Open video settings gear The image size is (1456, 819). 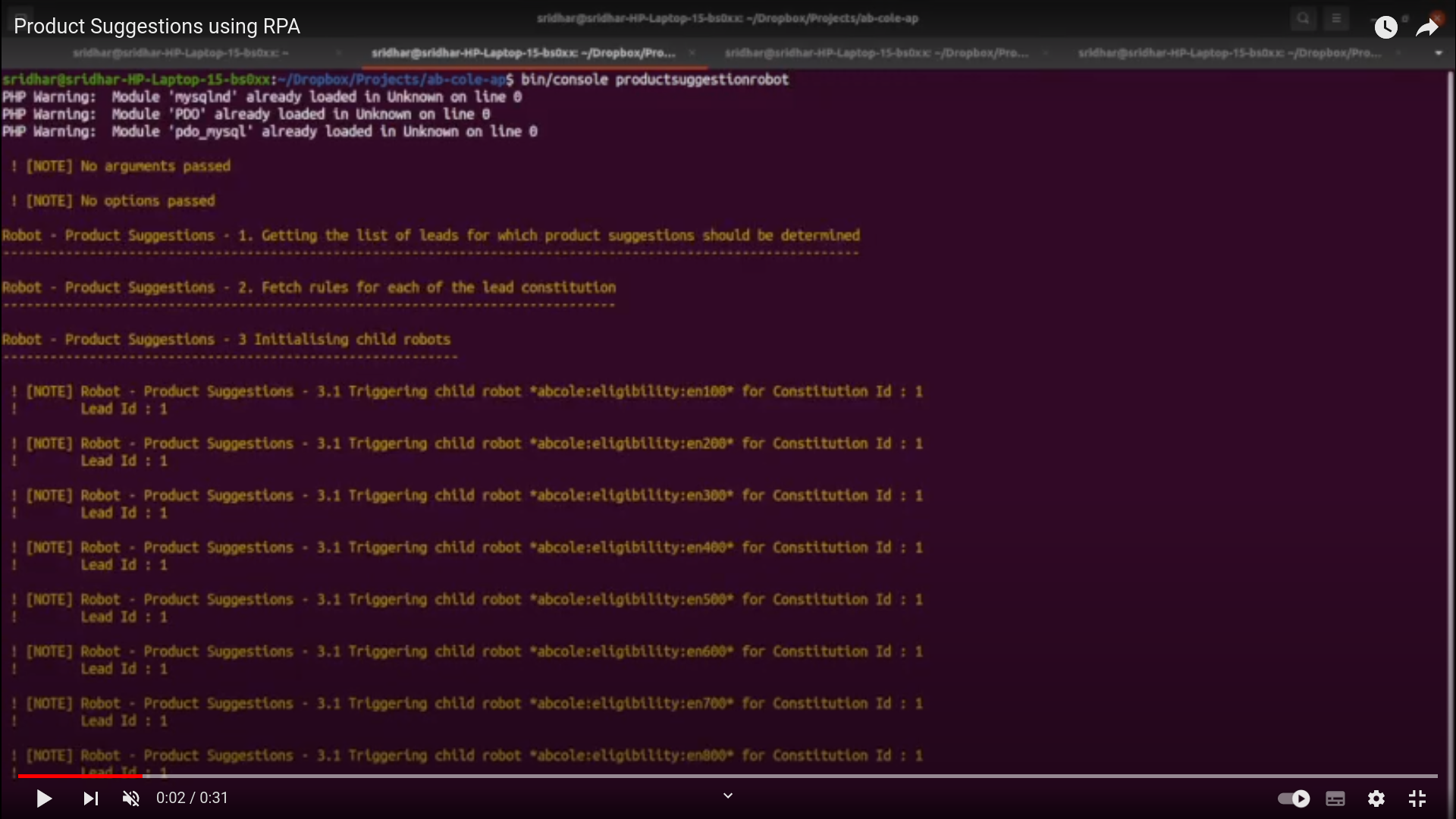pyautogui.click(x=1376, y=799)
